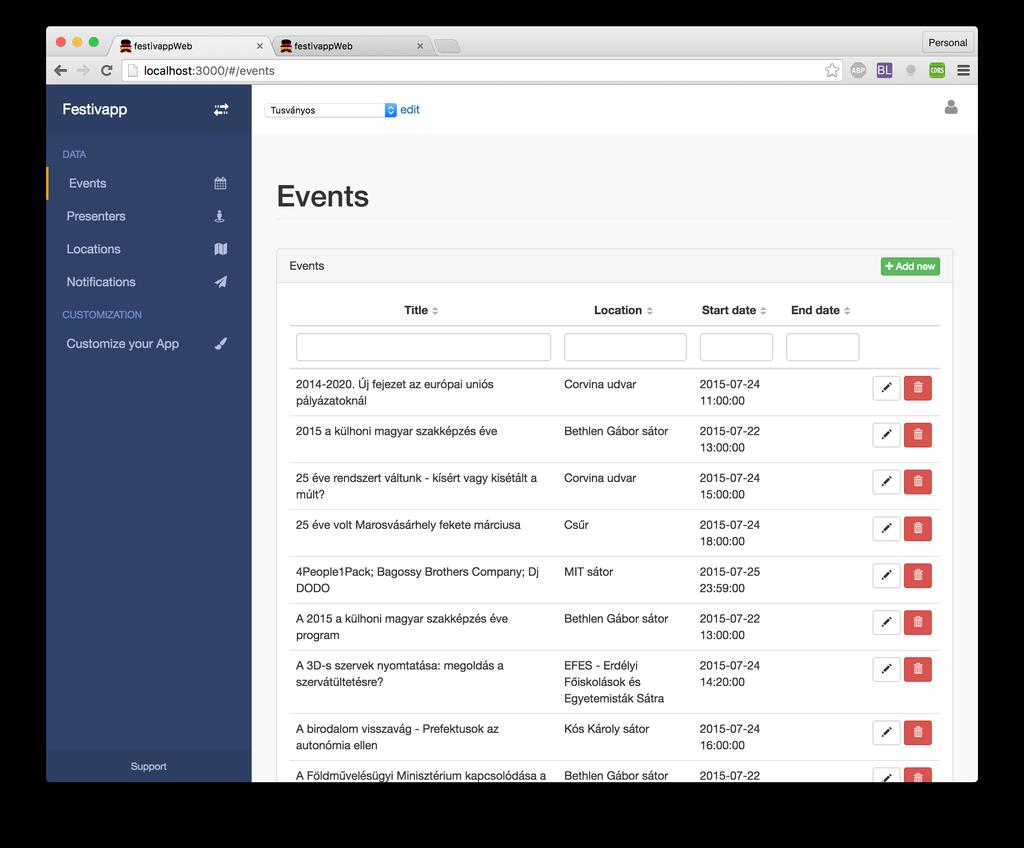Image resolution: width=1024 pixels, height=848 pixels.
Task: Delete '25 éve rendszert váltunk' event
Action: (918, 482)
